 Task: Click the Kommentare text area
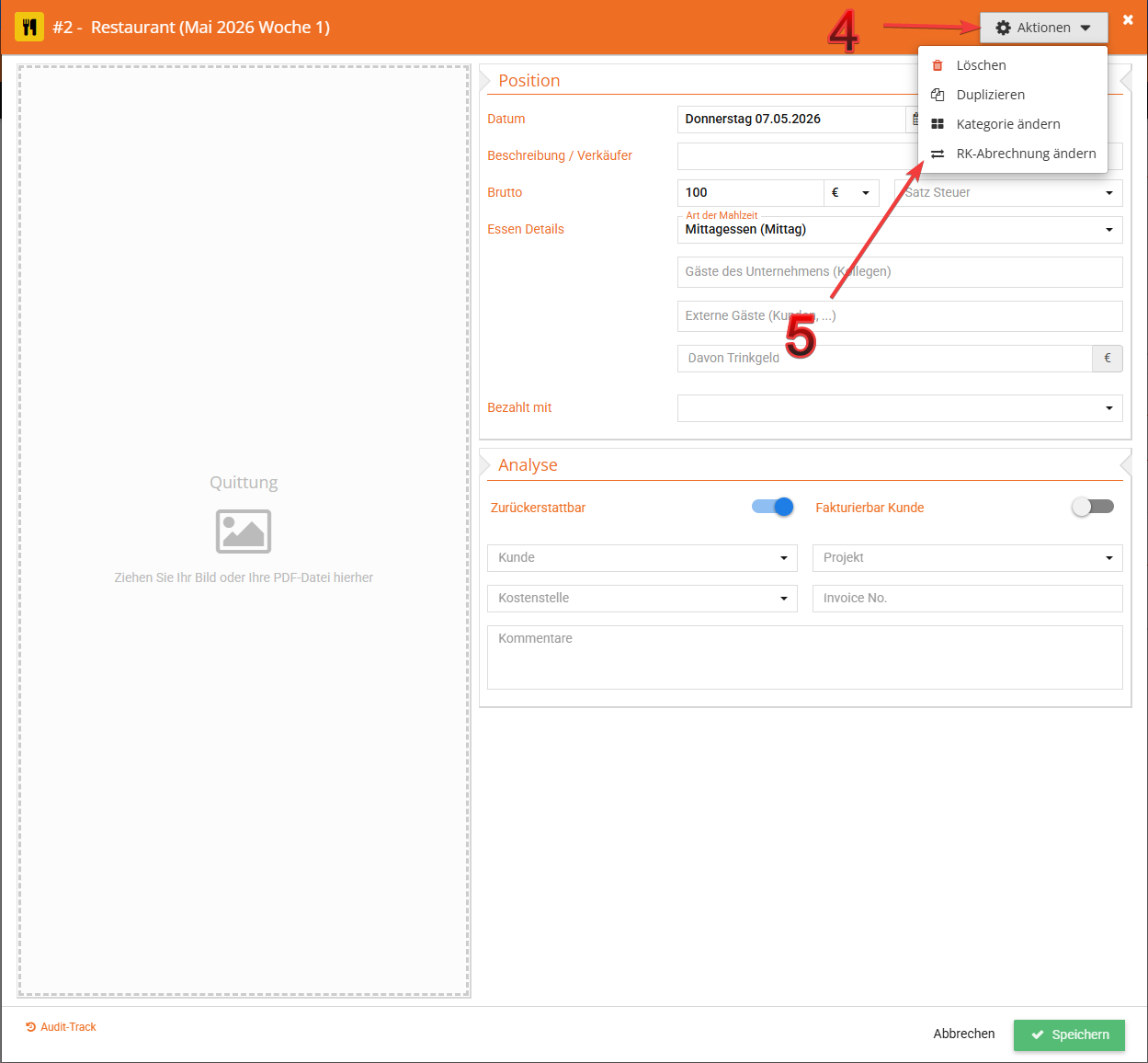click(x=804, y=657)
